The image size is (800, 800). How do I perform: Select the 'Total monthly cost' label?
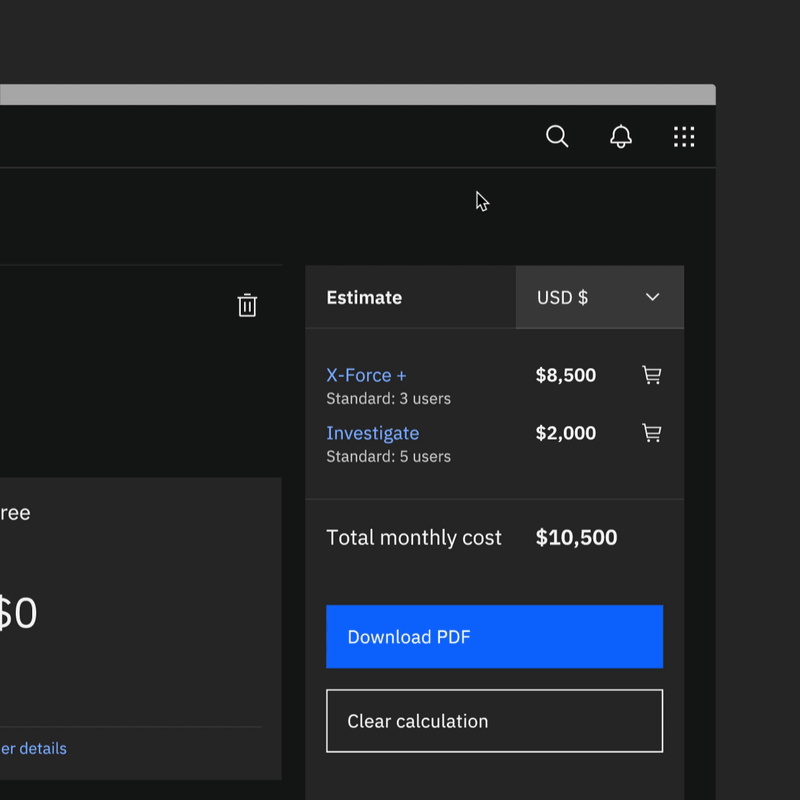414,538
